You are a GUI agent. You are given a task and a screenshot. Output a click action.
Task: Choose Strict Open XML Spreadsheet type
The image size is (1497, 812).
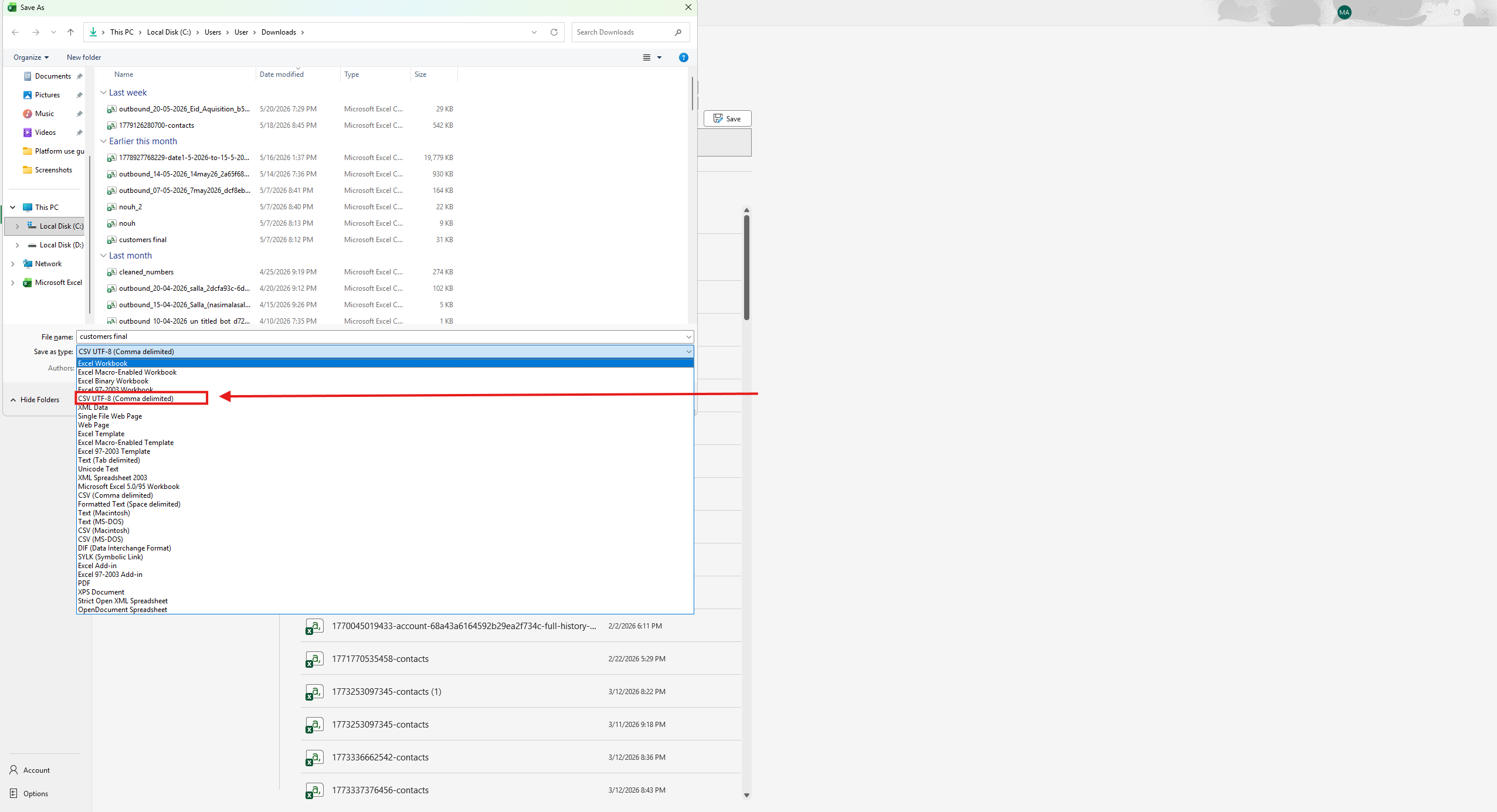(x=385, y=601)
